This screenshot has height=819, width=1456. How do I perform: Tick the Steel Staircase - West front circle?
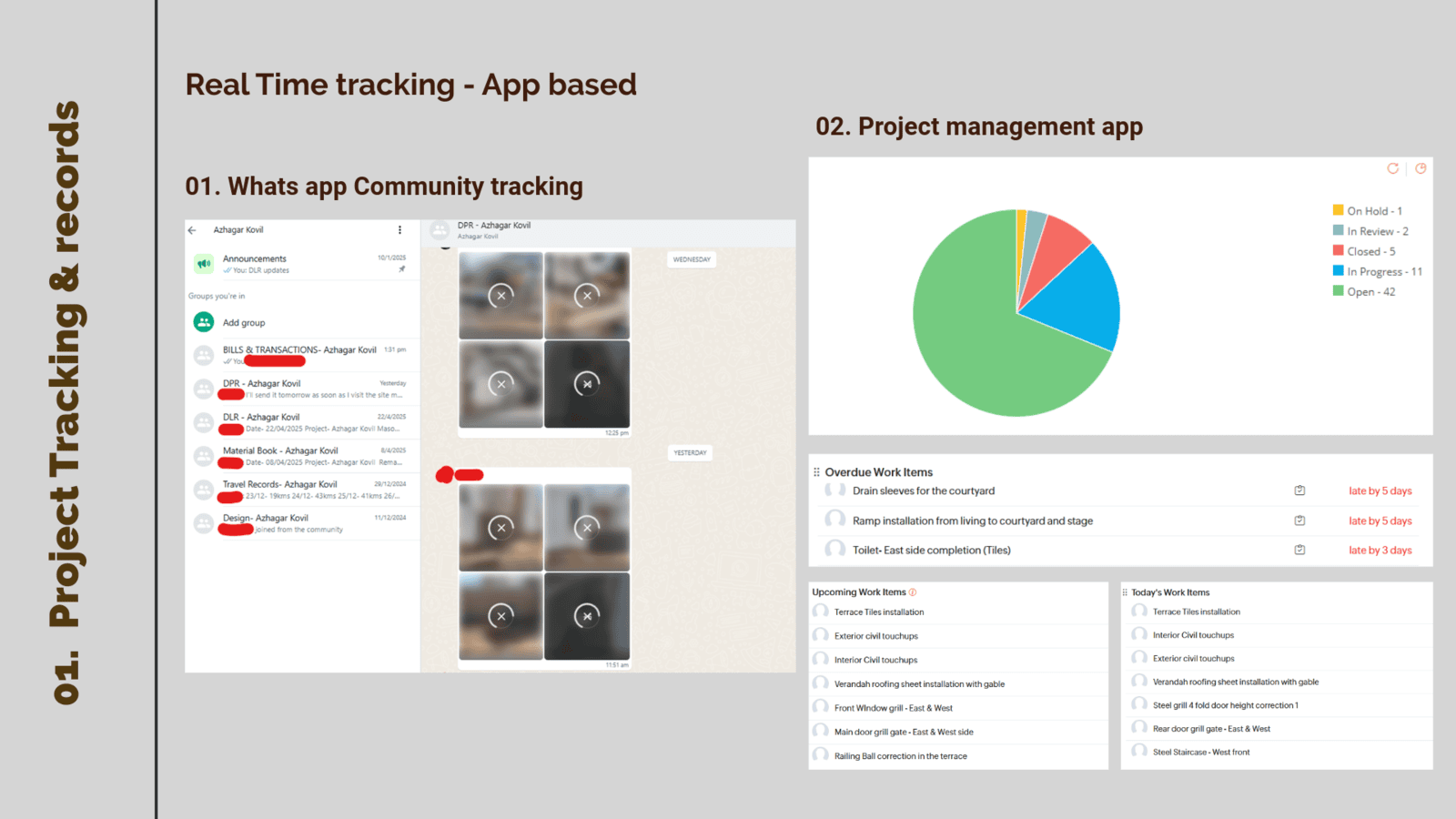coord(1138,752)
